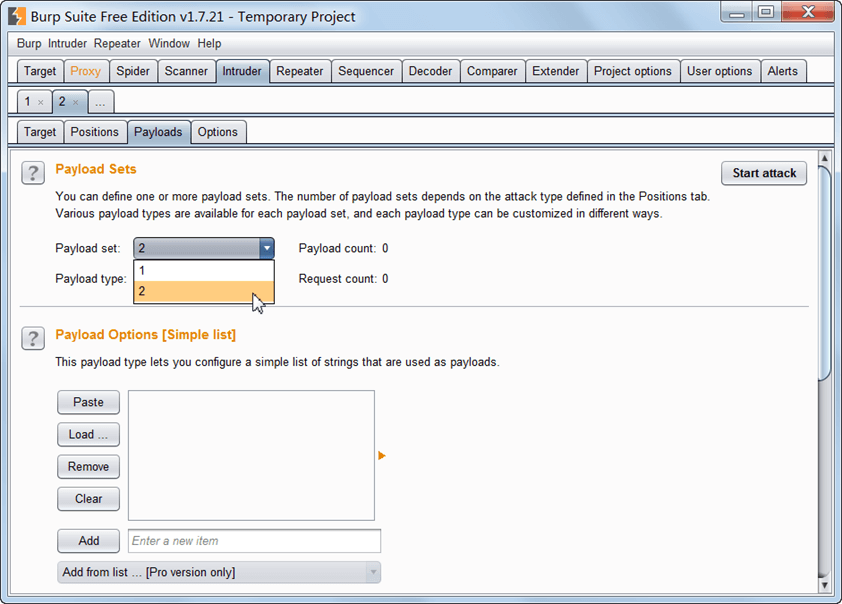The width and height of the screenshot is (842, 604).
Task: Click Payload Options [Simple list] heading
Action: [x=146, y=334]
